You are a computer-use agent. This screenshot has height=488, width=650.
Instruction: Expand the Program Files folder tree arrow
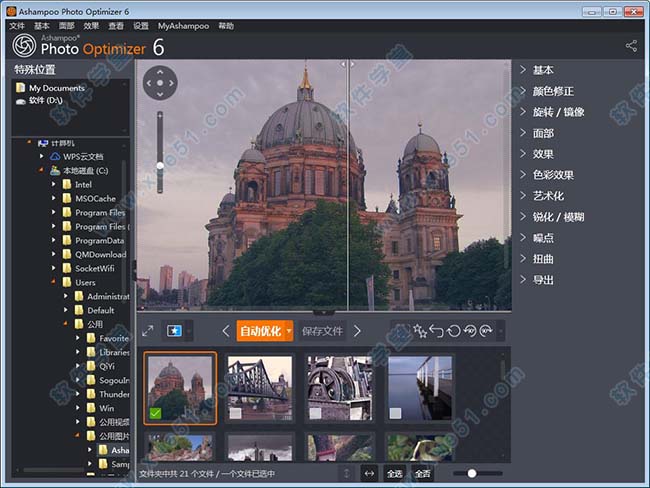53,212
